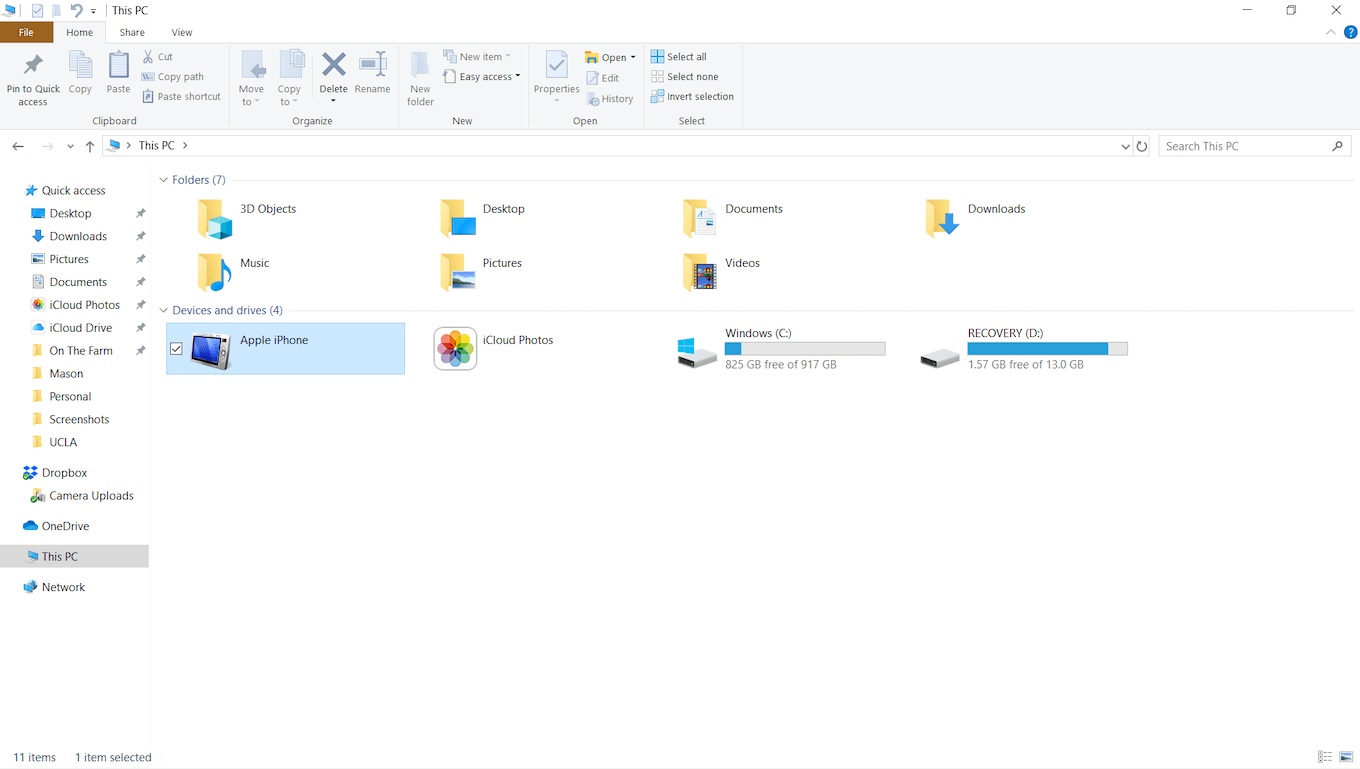Collapse the Folders (7) group

(163, 180)
